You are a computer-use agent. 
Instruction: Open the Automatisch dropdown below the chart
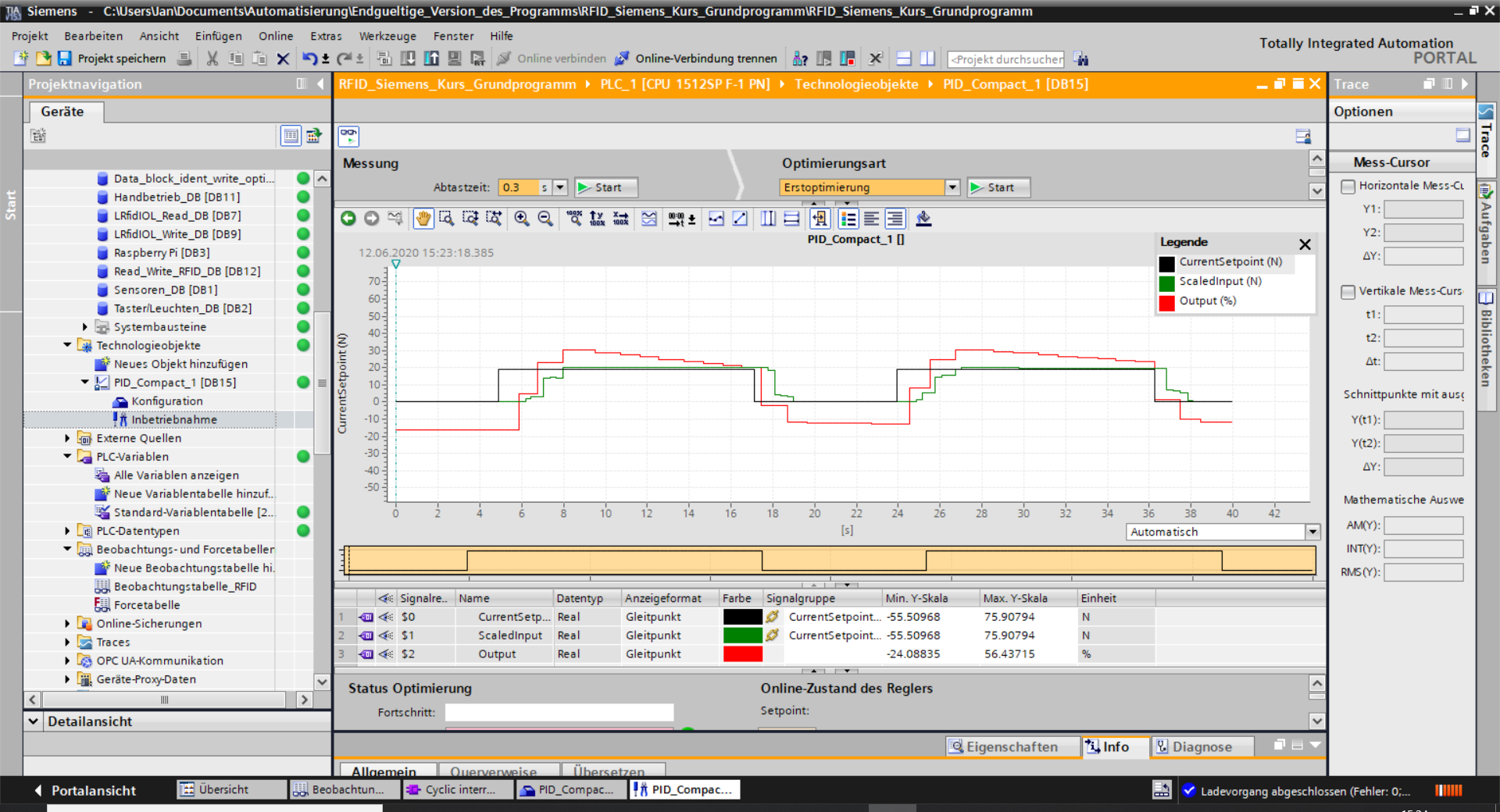[1312, 532]
